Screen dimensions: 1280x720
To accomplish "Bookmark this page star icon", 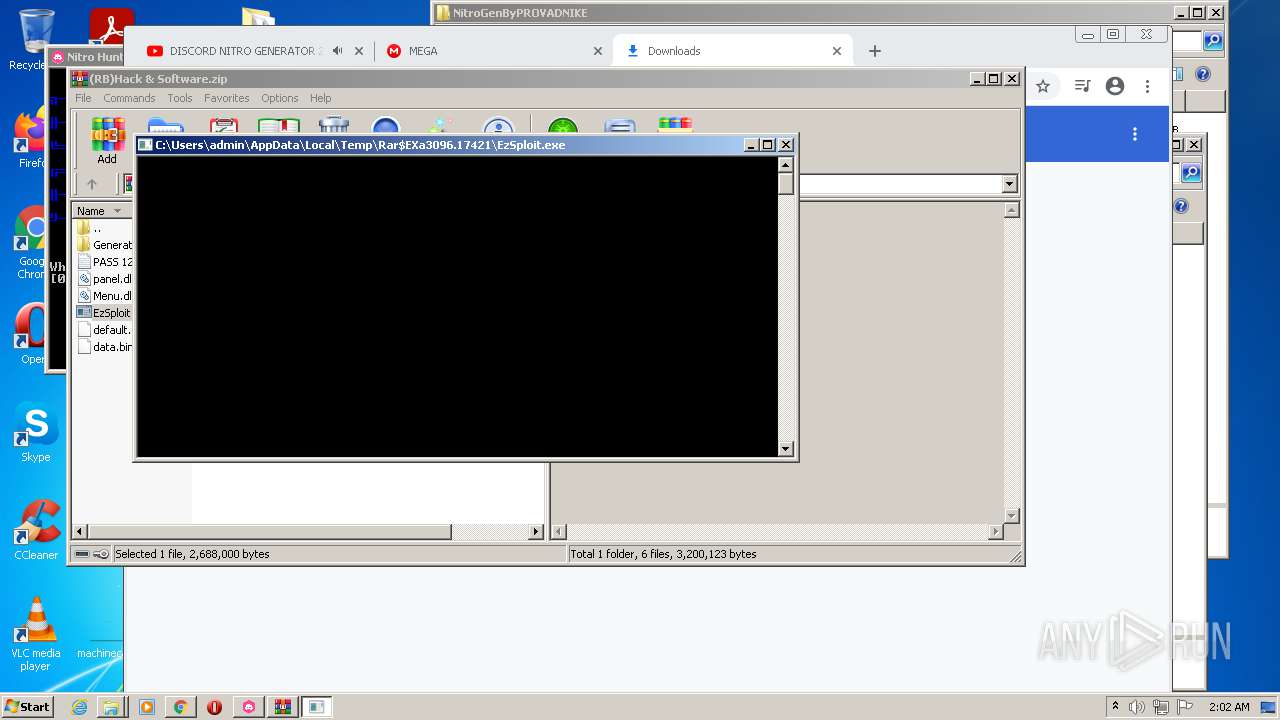I will (1043, 86).
